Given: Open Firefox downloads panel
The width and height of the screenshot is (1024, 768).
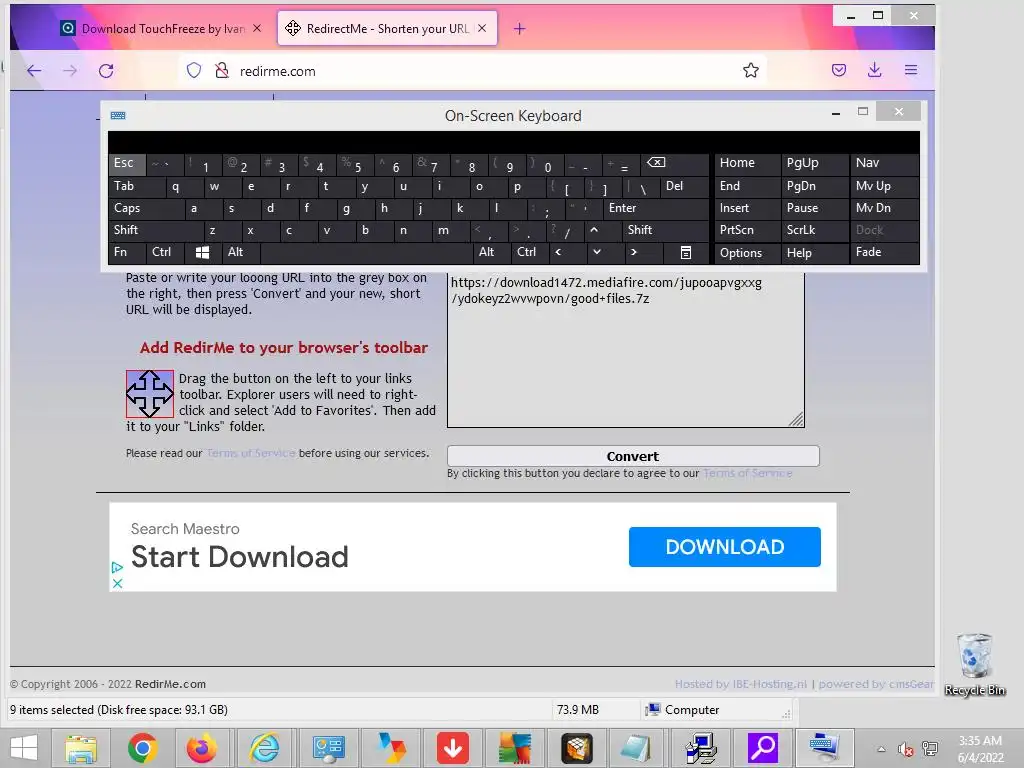Looking at the screenshot, I should click(874, 71).
